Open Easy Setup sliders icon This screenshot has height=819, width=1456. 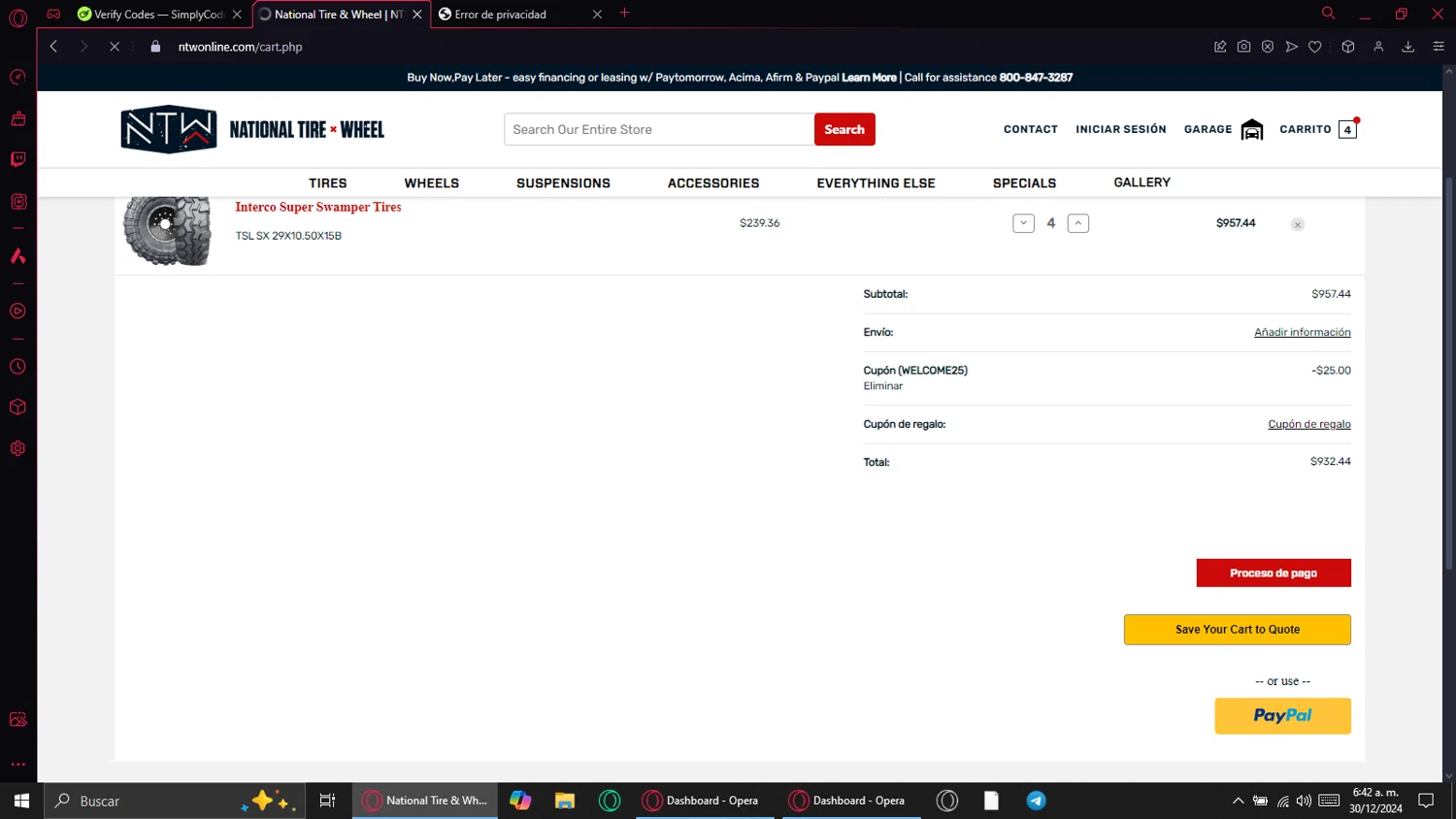pyautogui.click(x=1439, y=47)
